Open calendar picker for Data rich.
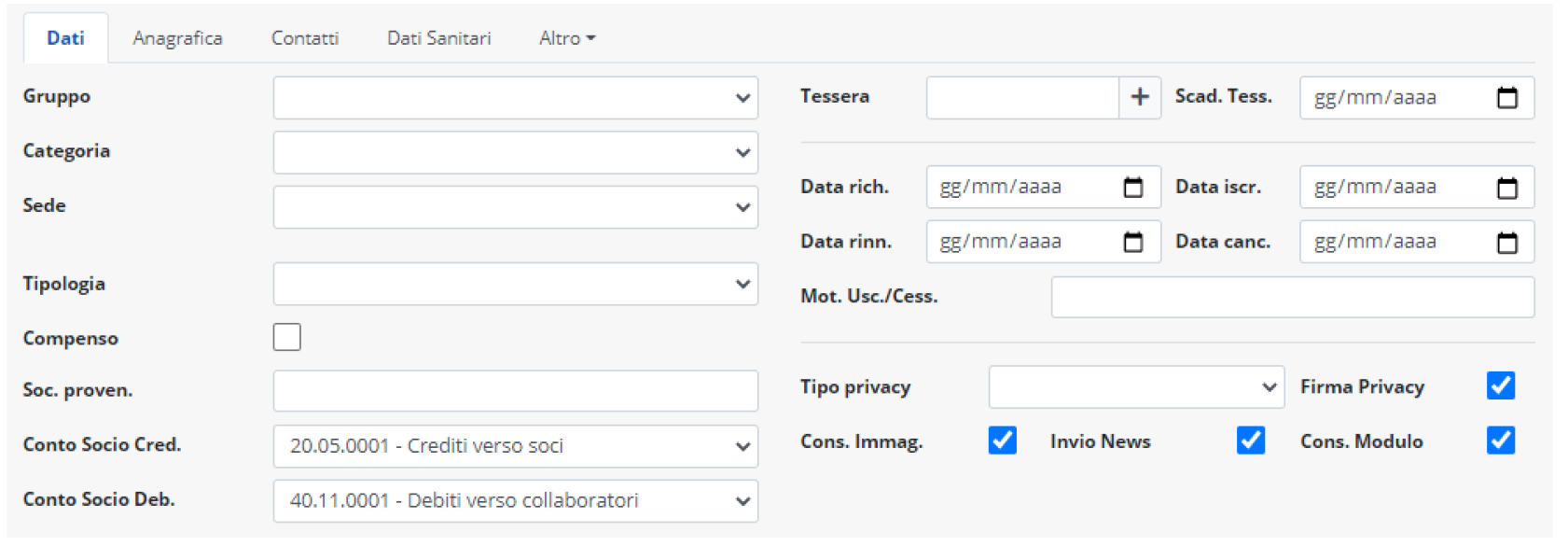The width and height of the screenshot is (1568, 546). click(x=1132, y=188)
